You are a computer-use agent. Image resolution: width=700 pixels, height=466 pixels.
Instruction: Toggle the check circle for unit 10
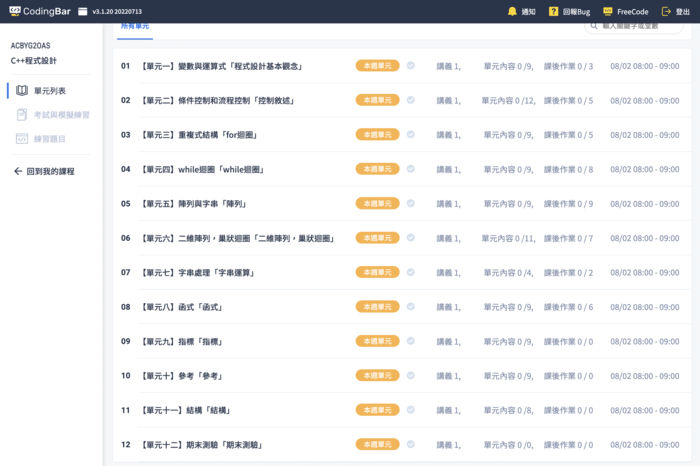click(x=410, y=376)
